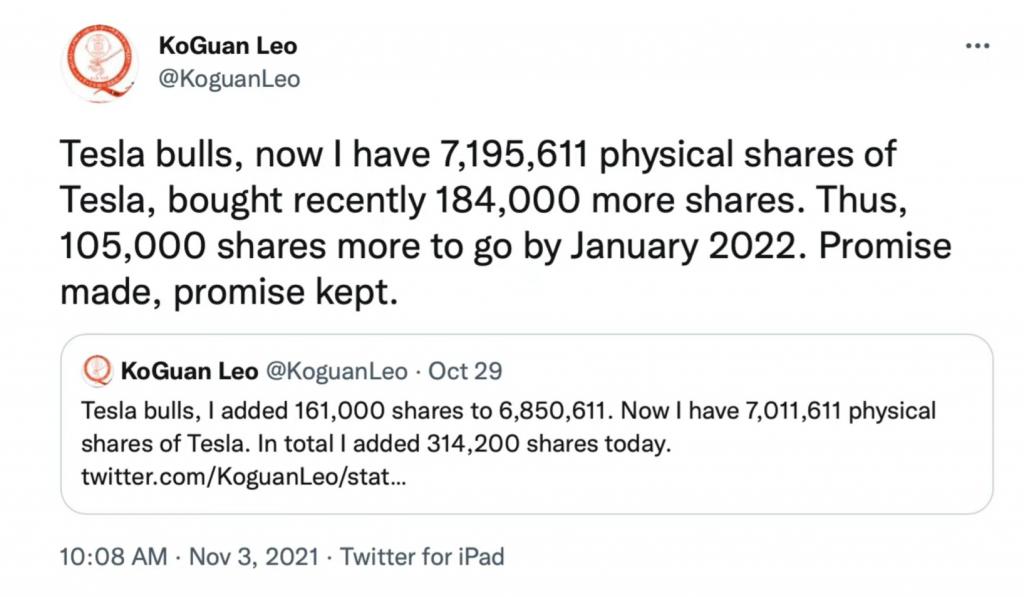The image size is (1024, 597).
Task: Open the twitter.com/KoguanLeo/stat… link
Action: tap(244, 477)
